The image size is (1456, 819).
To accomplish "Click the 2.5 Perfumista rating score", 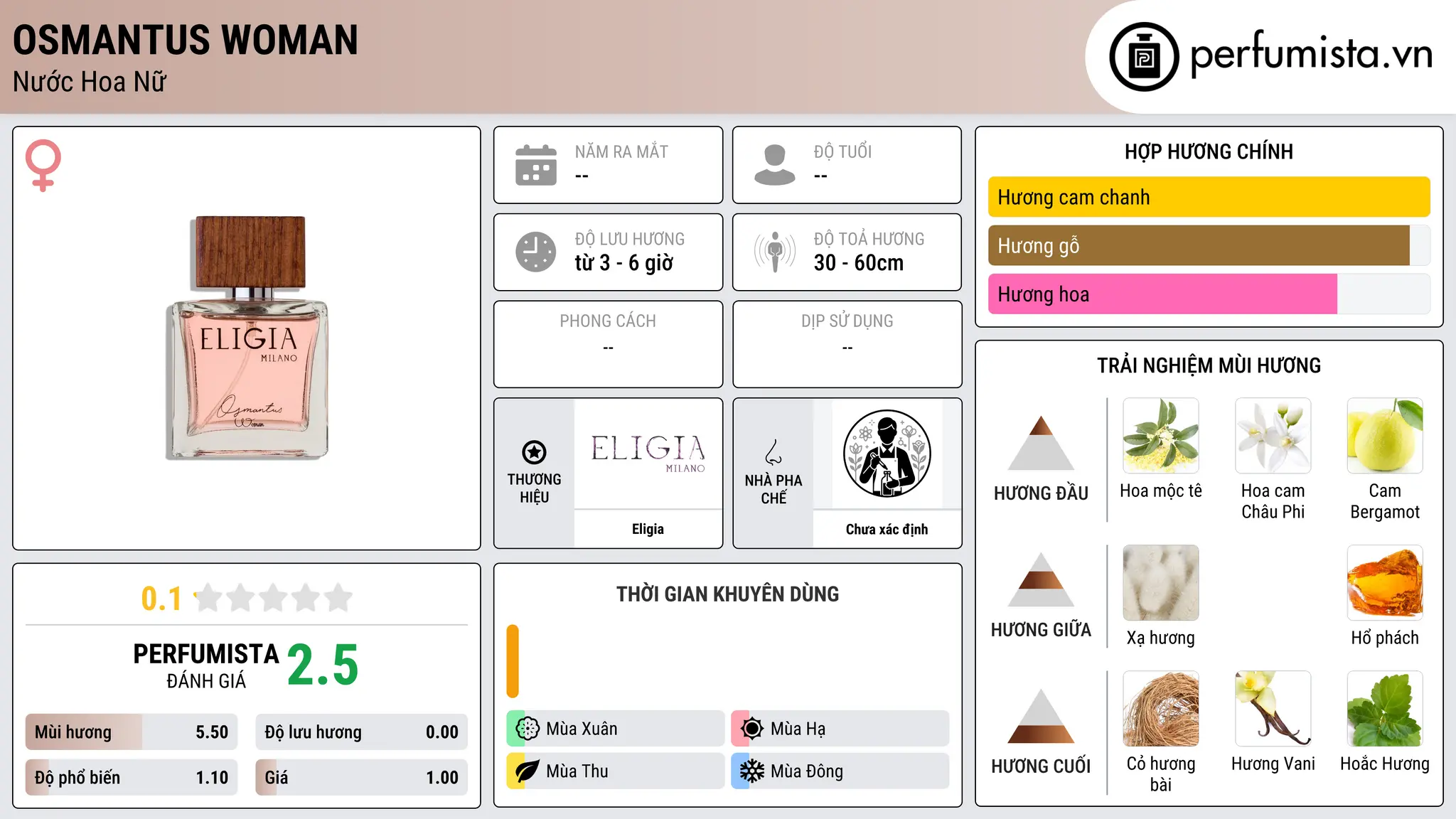I will click(323, 665).
